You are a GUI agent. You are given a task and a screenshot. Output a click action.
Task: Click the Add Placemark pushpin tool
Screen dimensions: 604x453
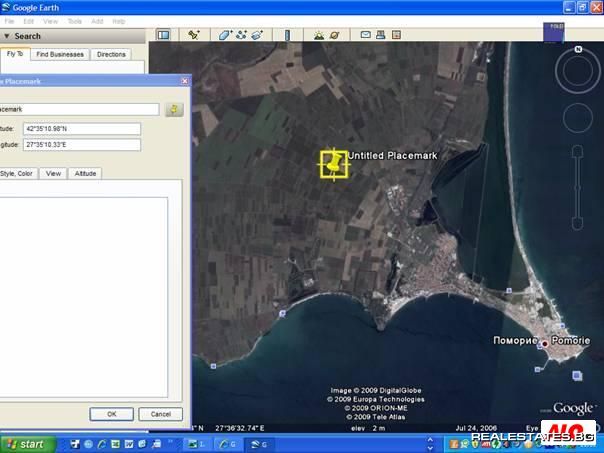pos(194,35)
